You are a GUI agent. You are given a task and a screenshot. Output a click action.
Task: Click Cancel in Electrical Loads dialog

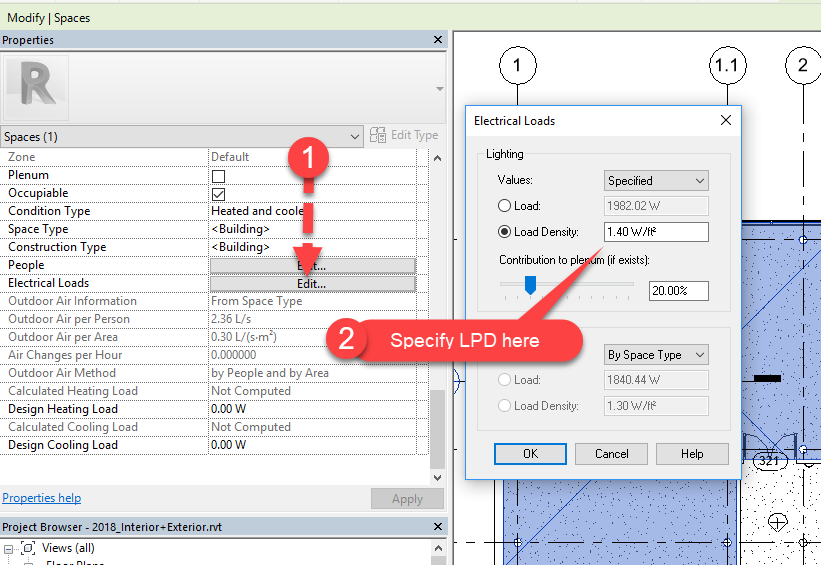coord(611,454)
